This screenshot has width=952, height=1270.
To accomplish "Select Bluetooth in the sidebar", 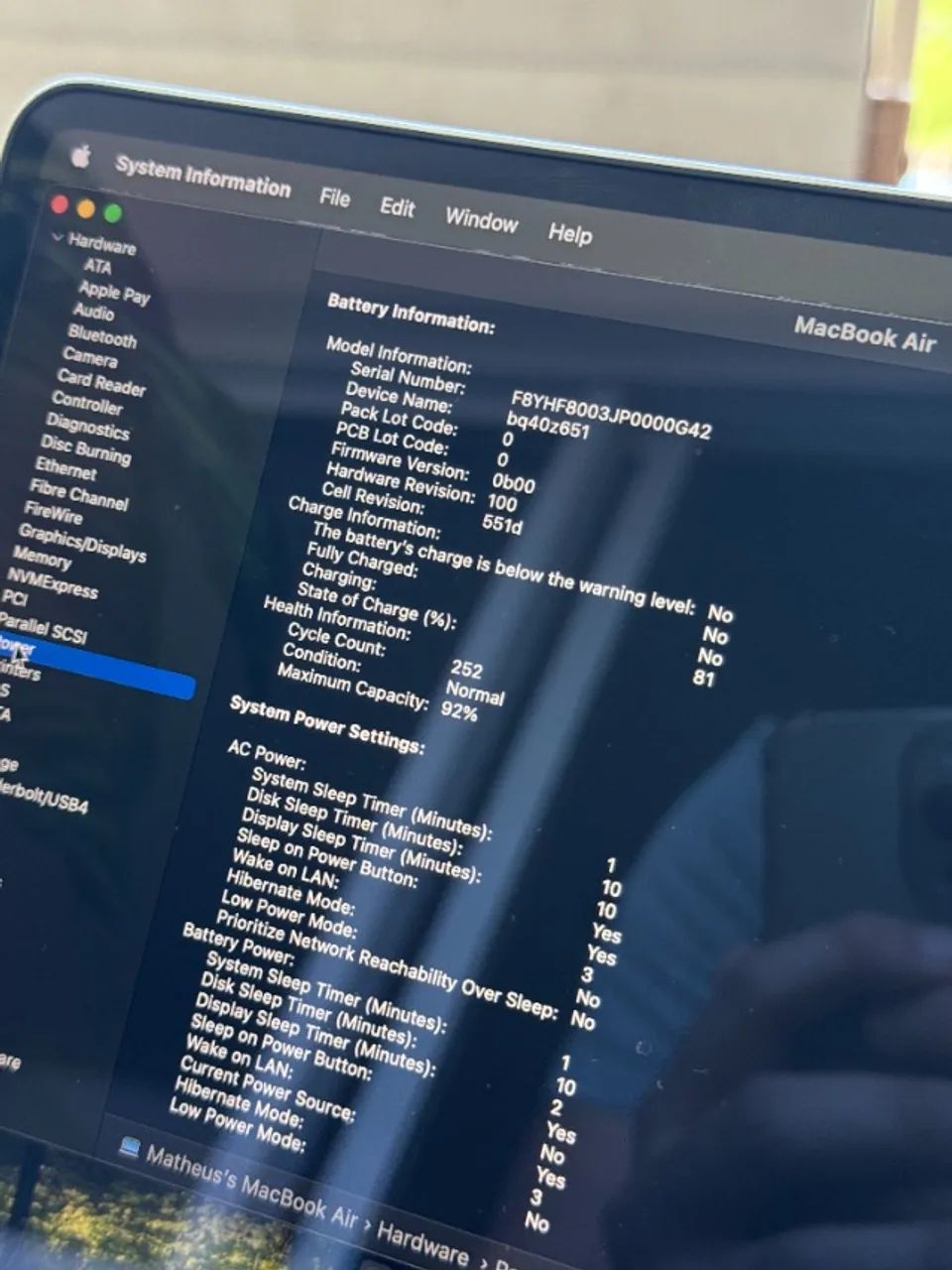I will click(x=102, y=337).
